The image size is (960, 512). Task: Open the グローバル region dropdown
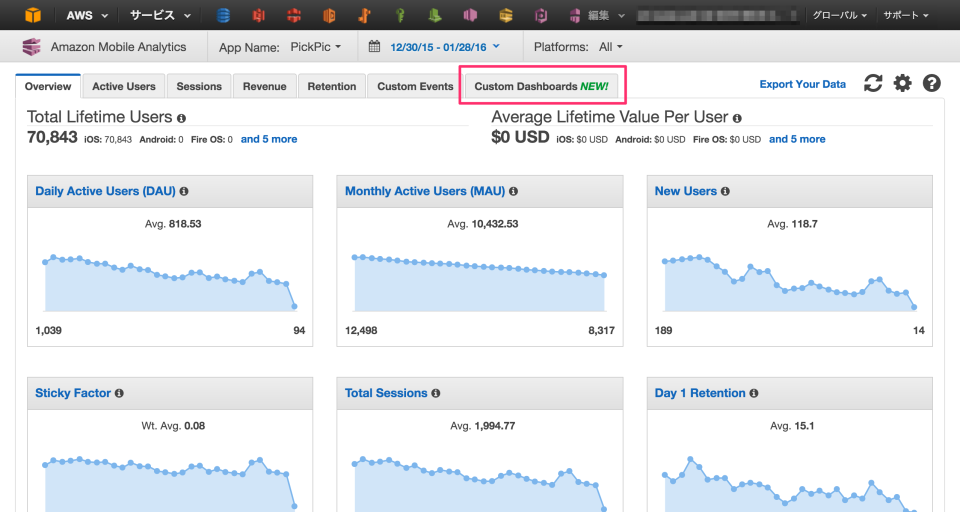pos(839,15)
